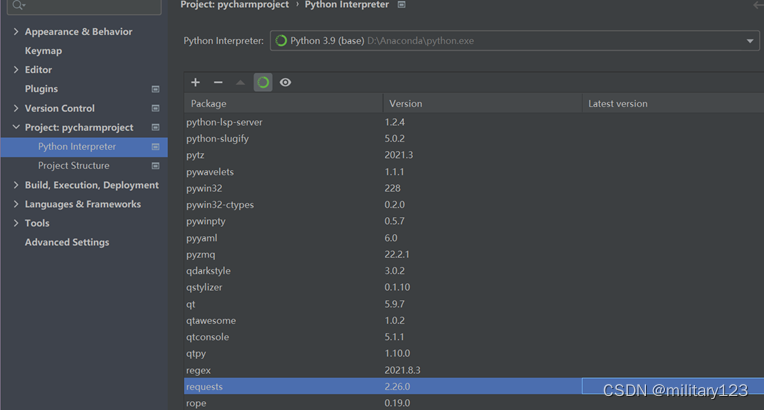Open the Python Interpreter dropdown arrow
Viewport: 764px width, 410px height.
pyautogui.click(x=750, y=41)
